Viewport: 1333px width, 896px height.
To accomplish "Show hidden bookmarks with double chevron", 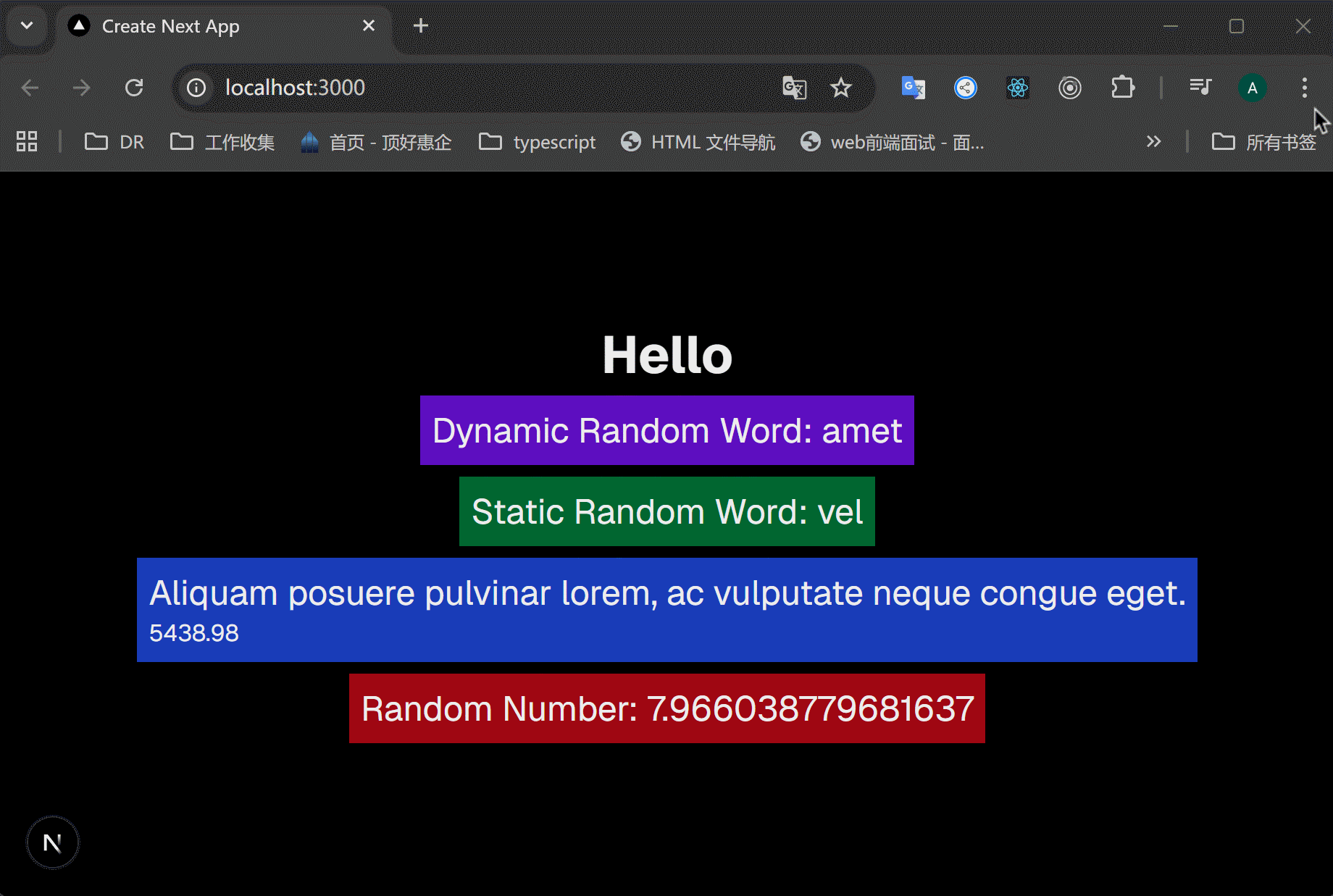I will [x=1153, y=142].
